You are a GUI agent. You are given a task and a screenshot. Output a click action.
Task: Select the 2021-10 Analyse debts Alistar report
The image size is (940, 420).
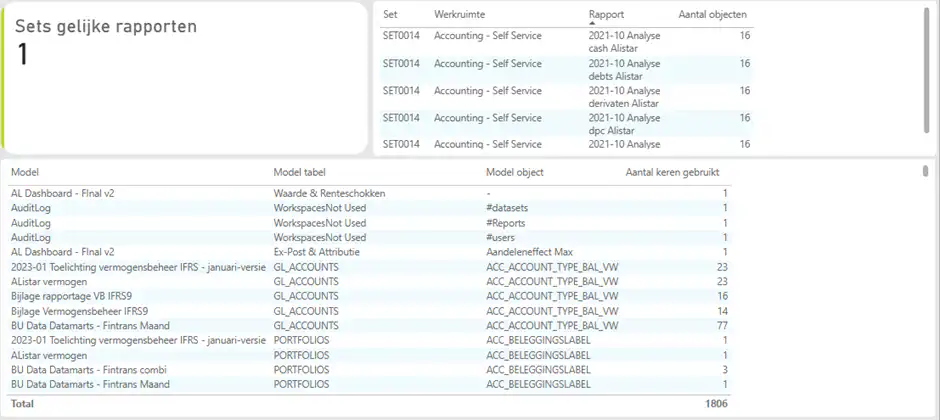[x=624, y=69]
